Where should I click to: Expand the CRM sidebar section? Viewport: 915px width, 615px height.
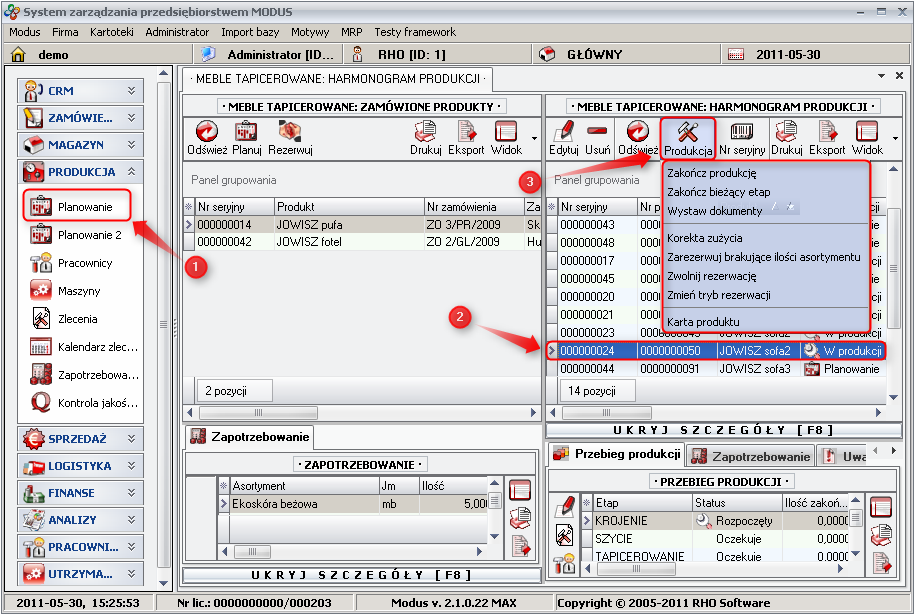click(x=131, y=91)
